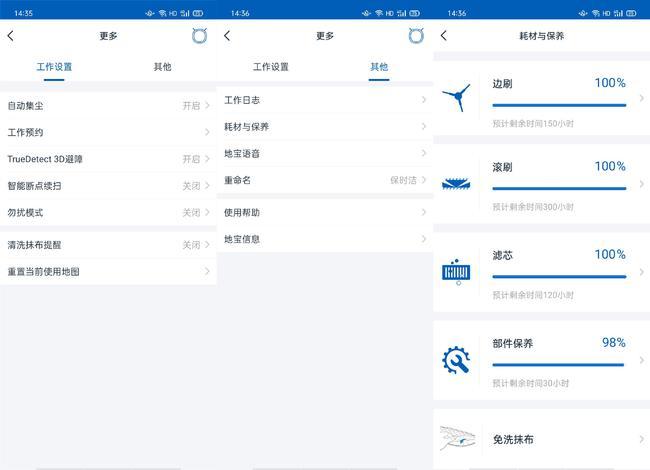Switch to 其他 tab on first screen
650x470 pixels.
[162, 67]
